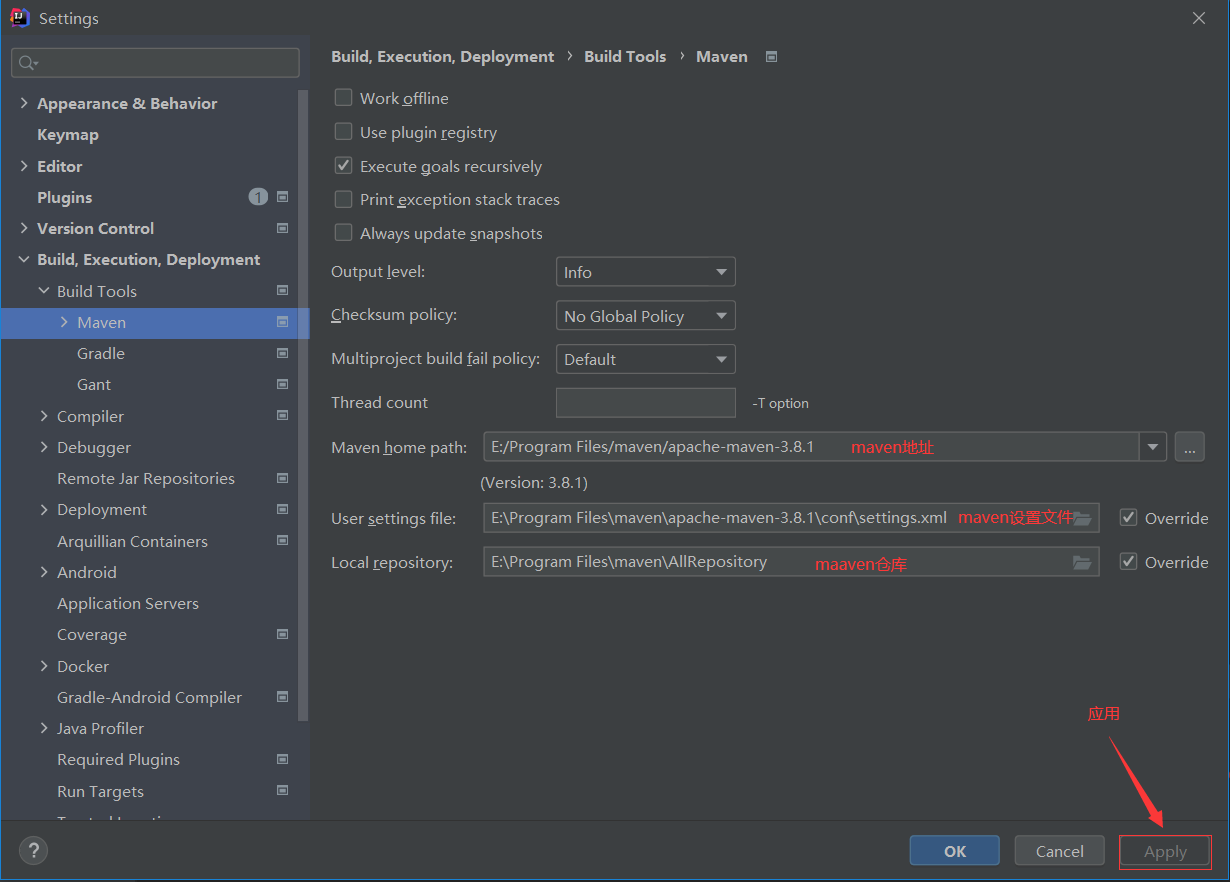Select Keymap in the settings tree
The image size is (1230, 882).
point(68,135)
